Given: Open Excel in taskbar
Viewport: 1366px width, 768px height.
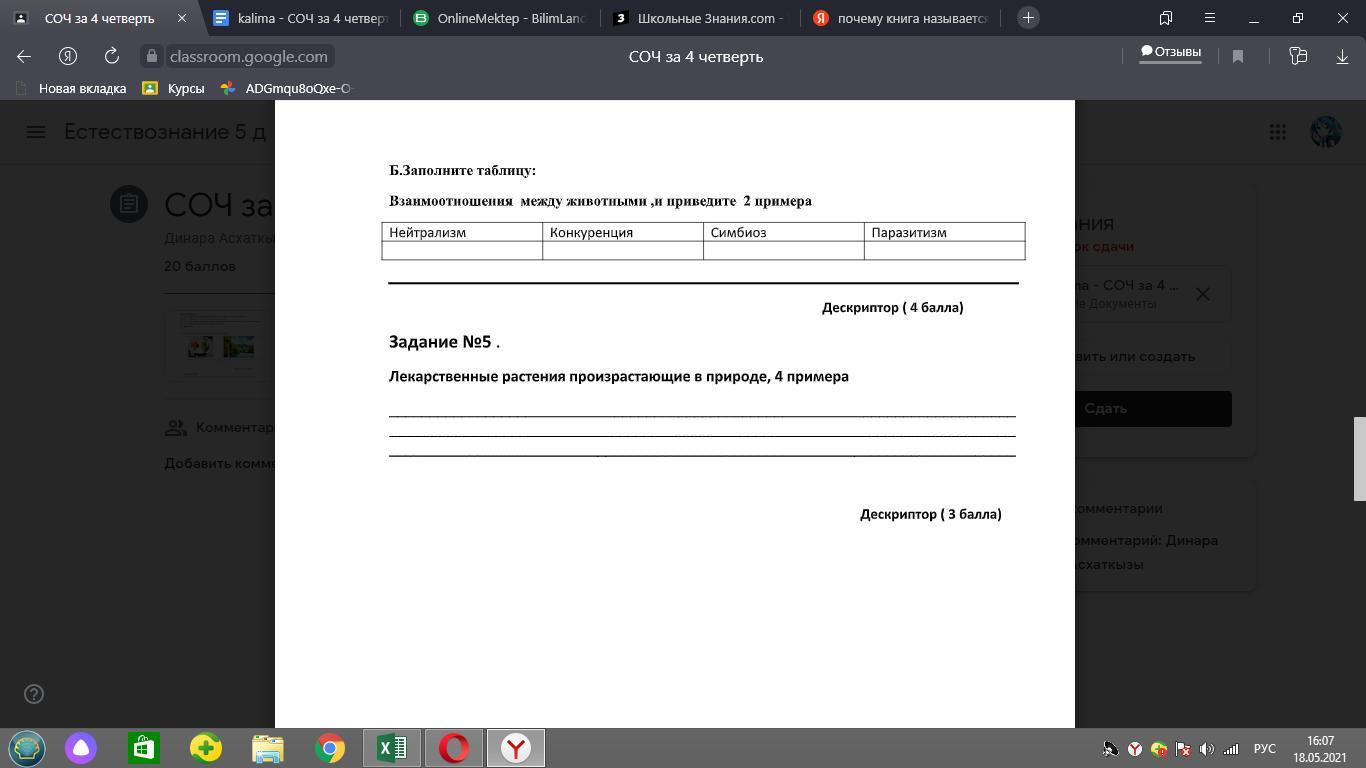Looking at the screenshot, I should (x=391, y=748).
